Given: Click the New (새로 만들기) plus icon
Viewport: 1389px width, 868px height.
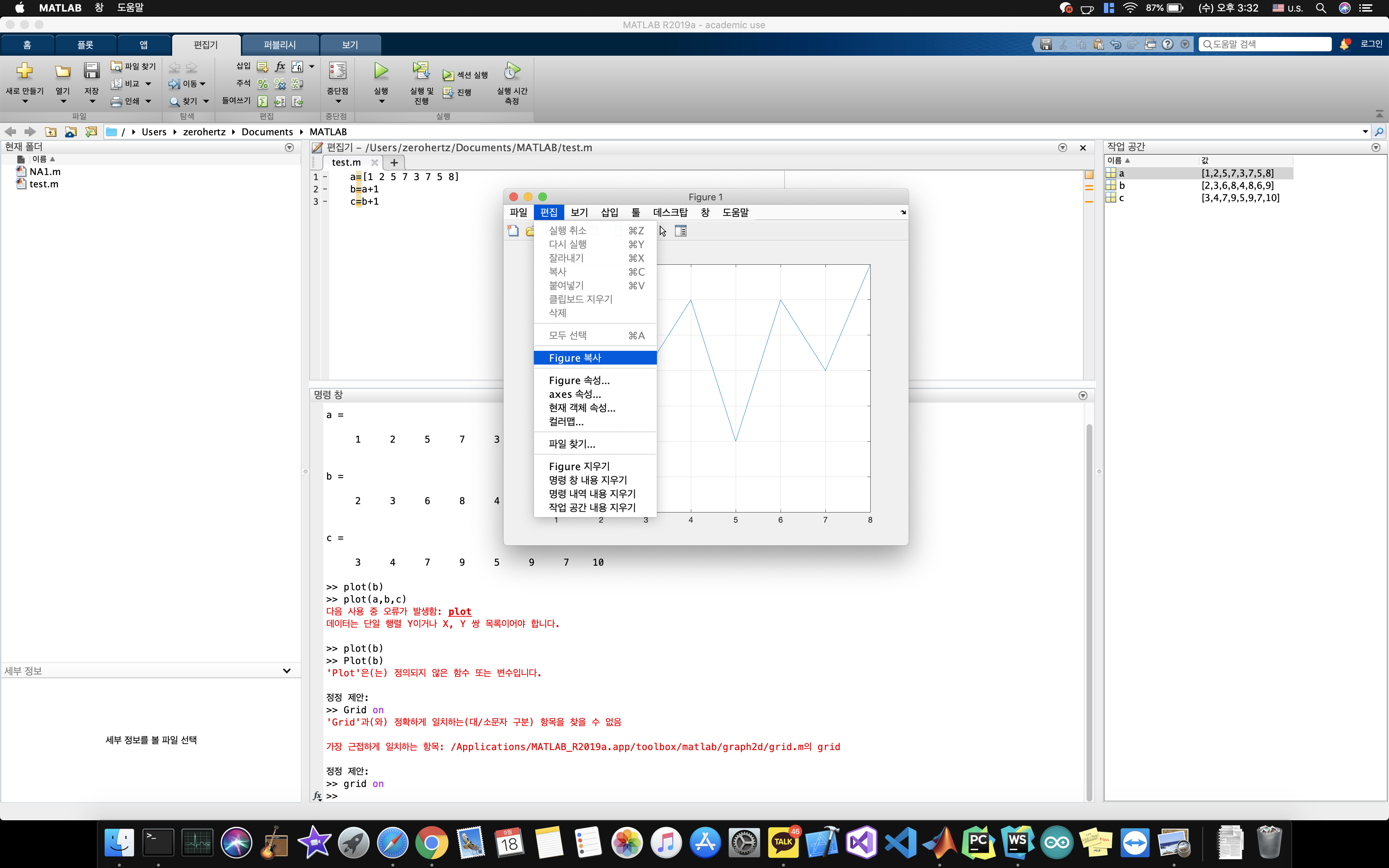Looking at the screenshot, I should tap(24, 71).
